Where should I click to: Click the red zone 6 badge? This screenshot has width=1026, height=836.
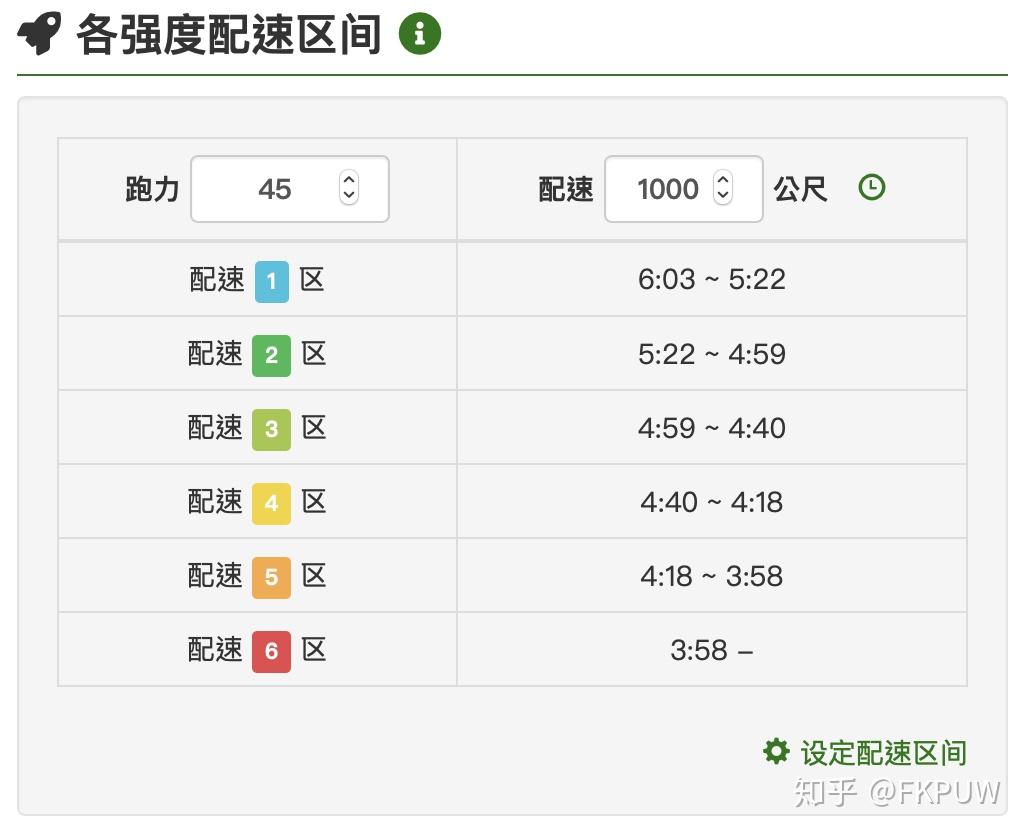pyautogui.click(x=271, y=651)
